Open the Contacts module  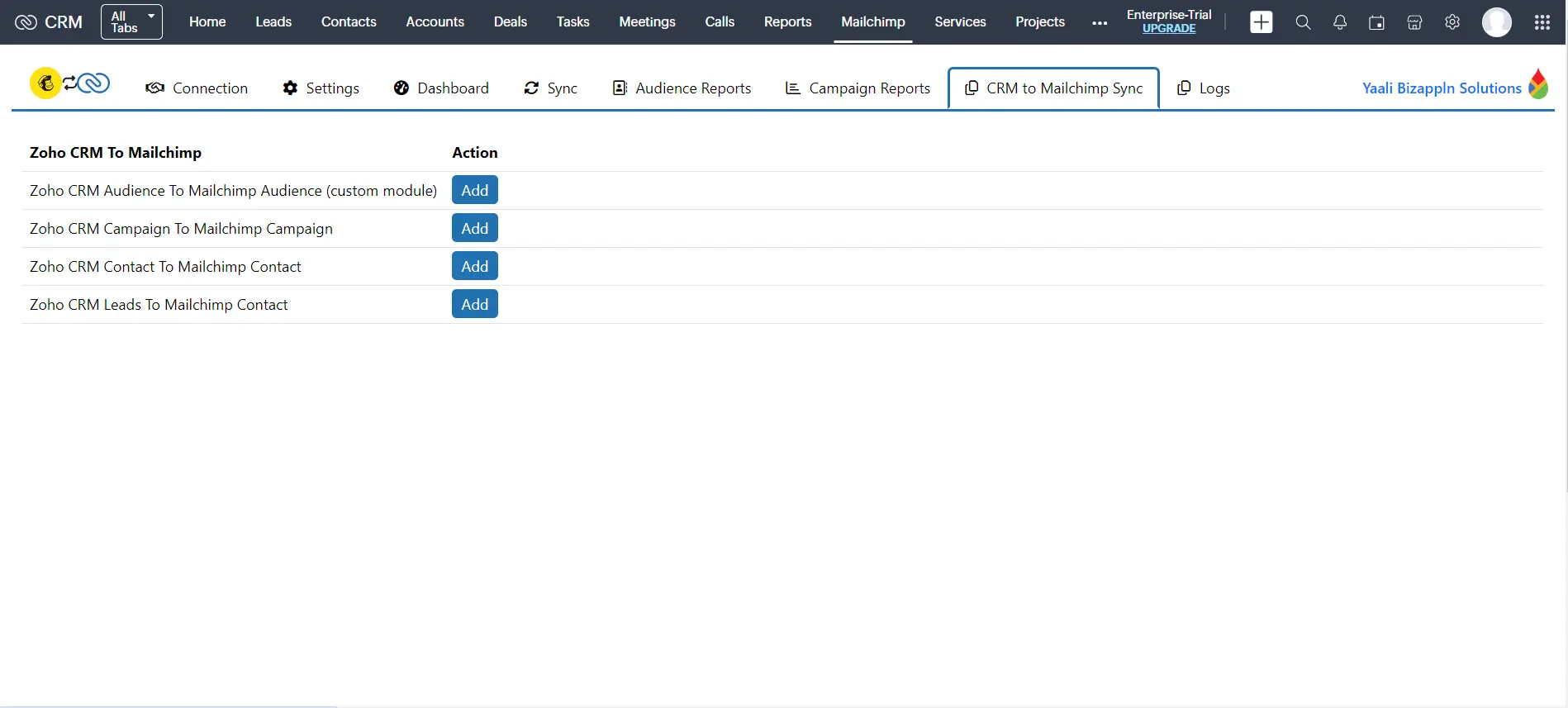pyautogui.click(x=349, y=22)
